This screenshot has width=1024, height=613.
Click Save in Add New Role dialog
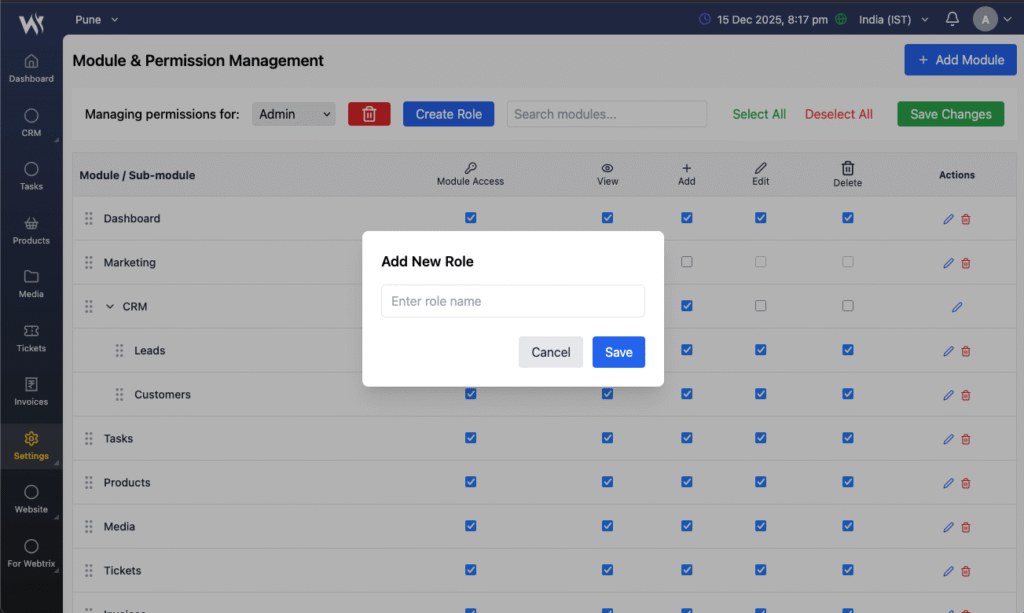point(618,352)
